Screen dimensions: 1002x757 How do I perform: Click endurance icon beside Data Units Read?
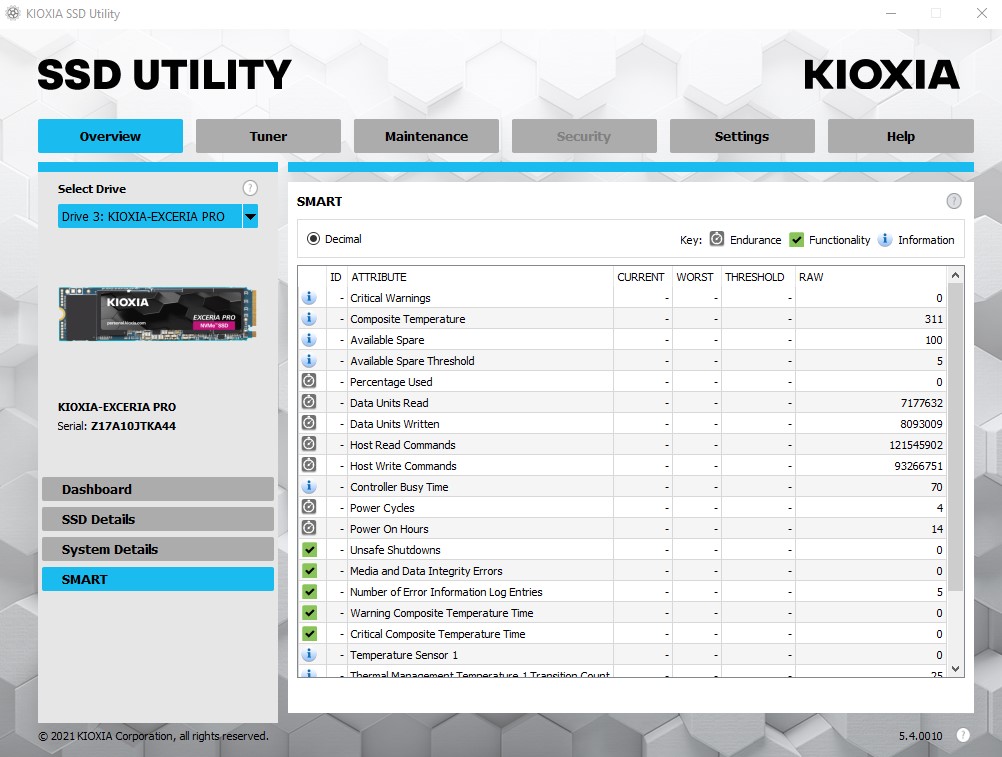[309, 402]
